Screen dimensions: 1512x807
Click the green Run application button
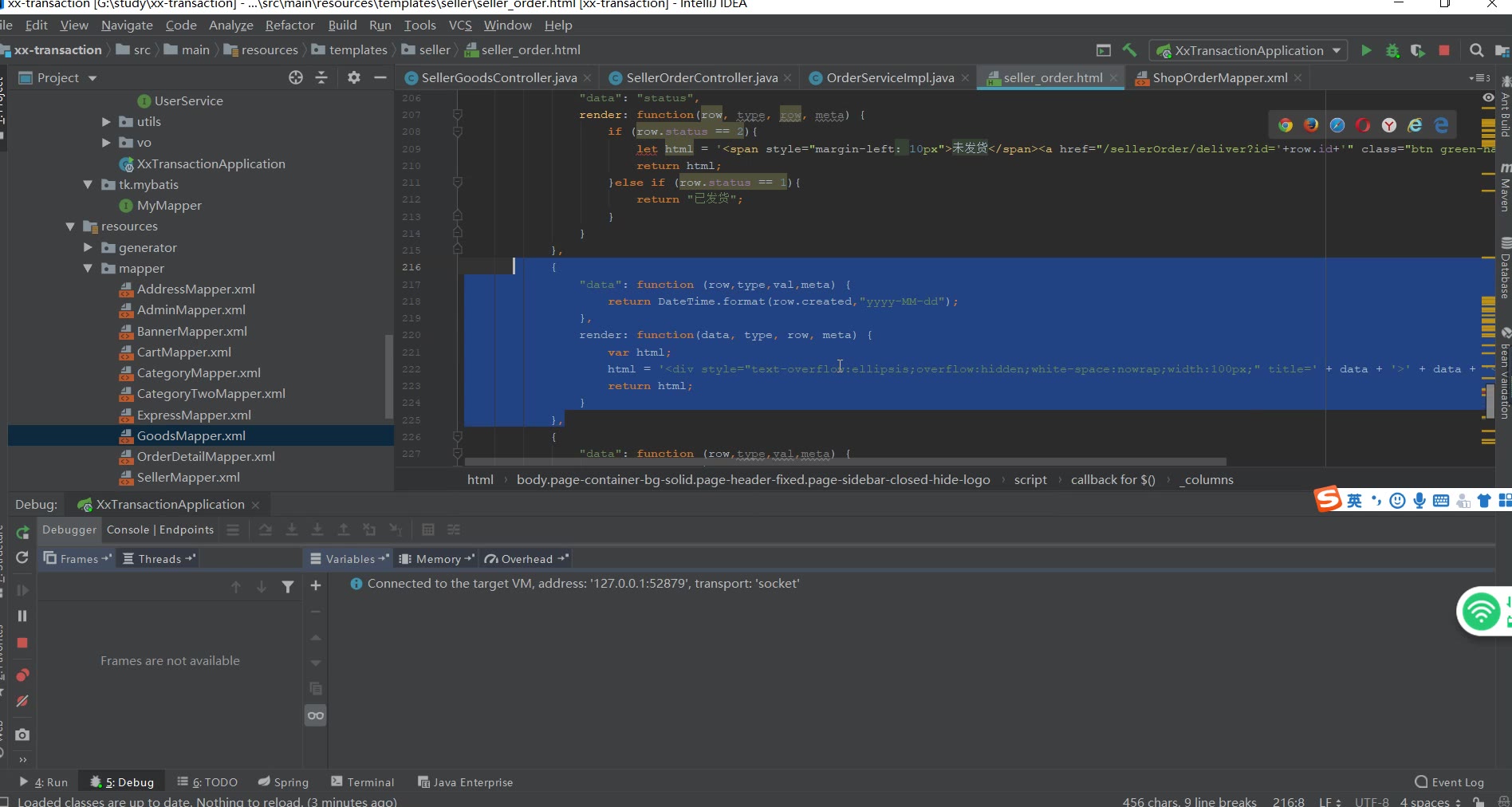(x=1366, y=50)
